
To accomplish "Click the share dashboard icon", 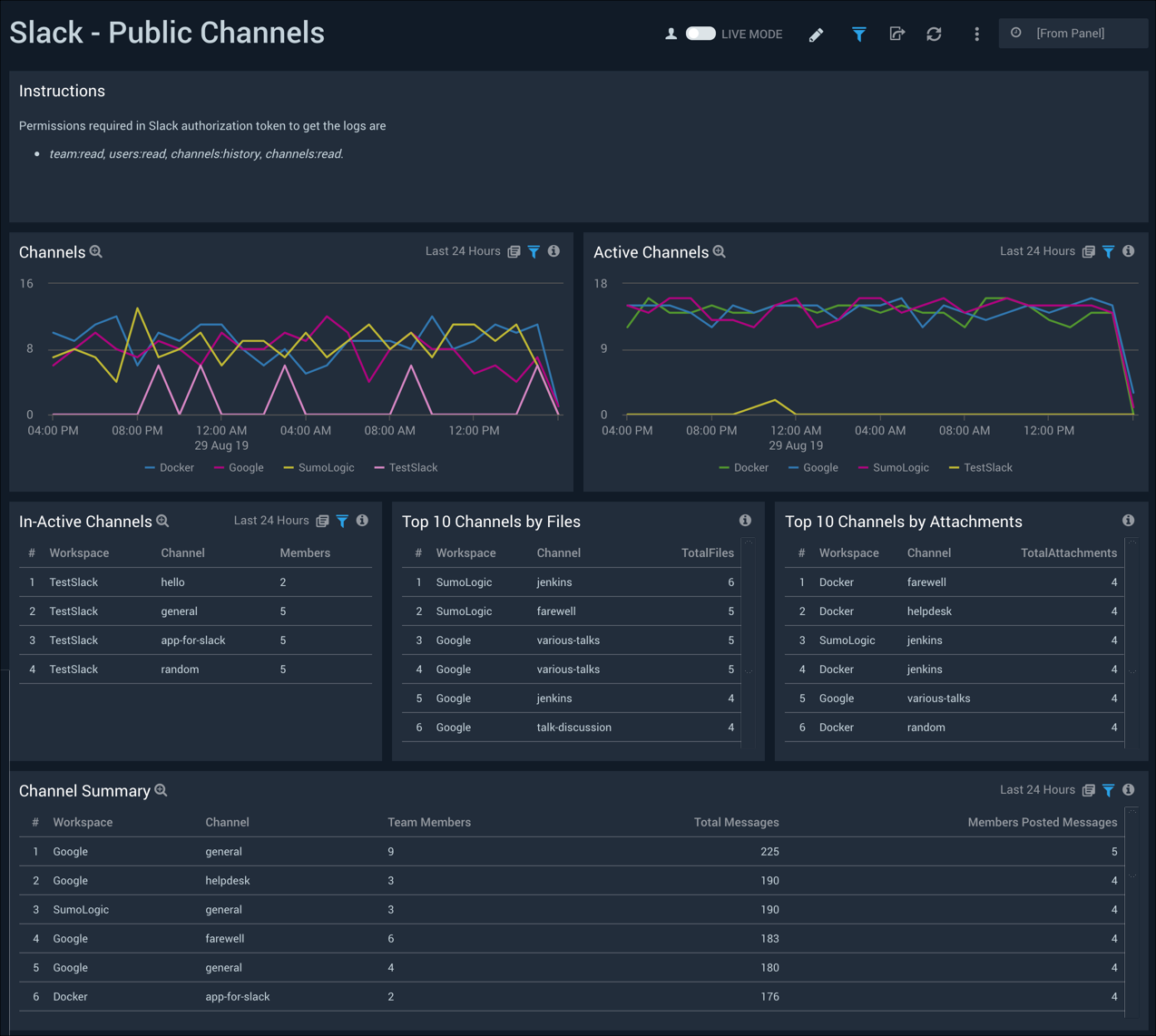I will (896, 34).
